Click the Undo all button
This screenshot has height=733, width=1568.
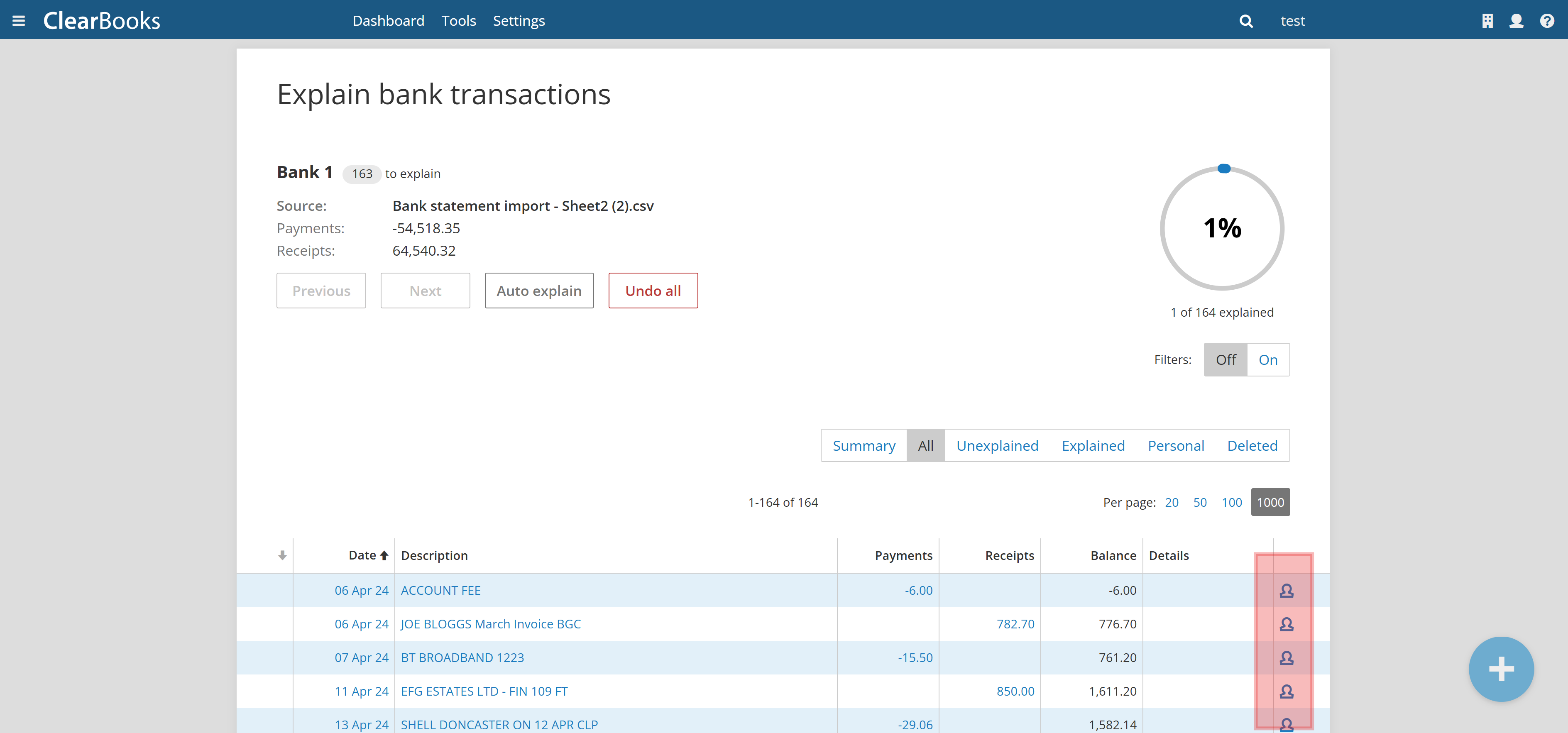pos(653,291)
